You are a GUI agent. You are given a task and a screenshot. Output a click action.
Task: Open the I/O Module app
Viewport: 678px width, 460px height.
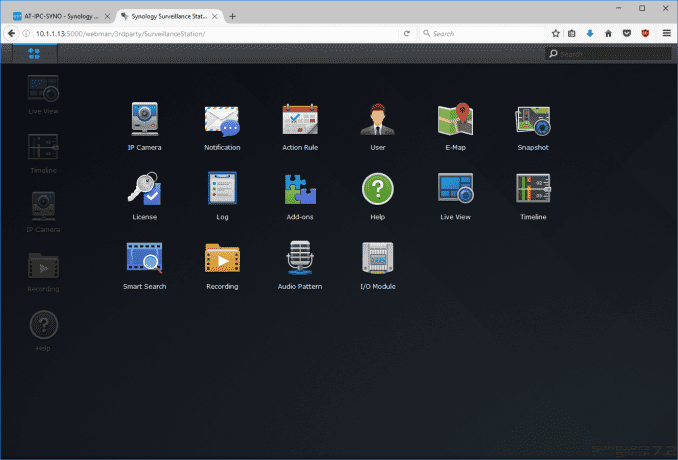point(377,260)
